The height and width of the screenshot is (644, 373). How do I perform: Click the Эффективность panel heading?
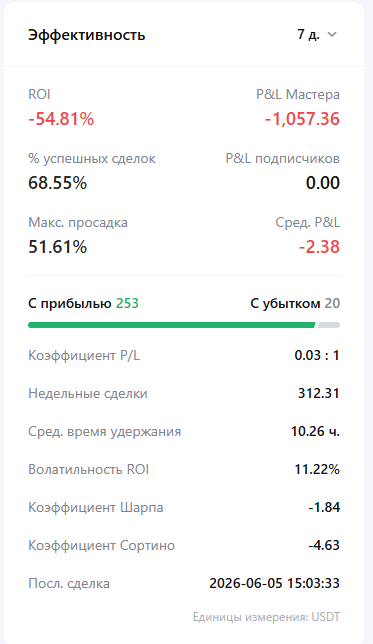click(x=87, y=35)
